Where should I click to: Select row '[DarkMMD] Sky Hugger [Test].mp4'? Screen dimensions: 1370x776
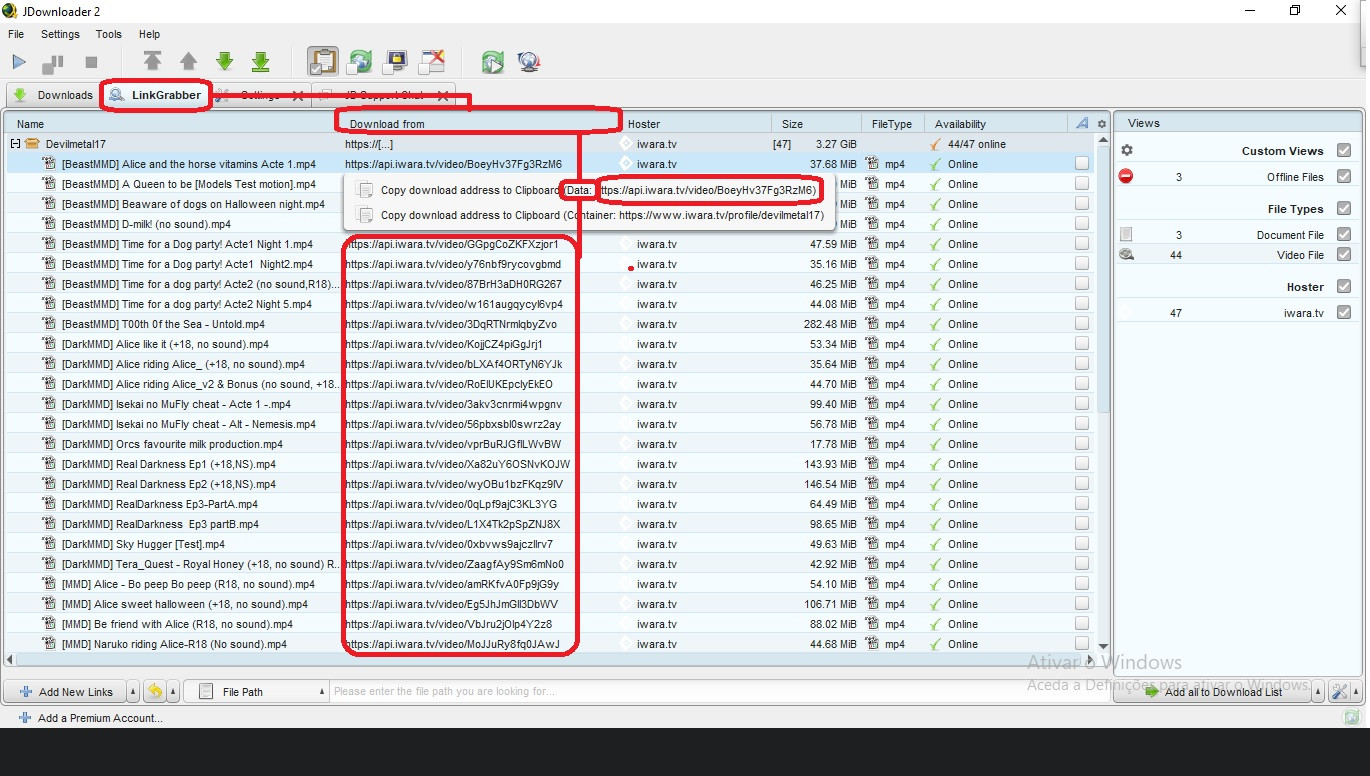pyautogui.click(x=550, y=544)
